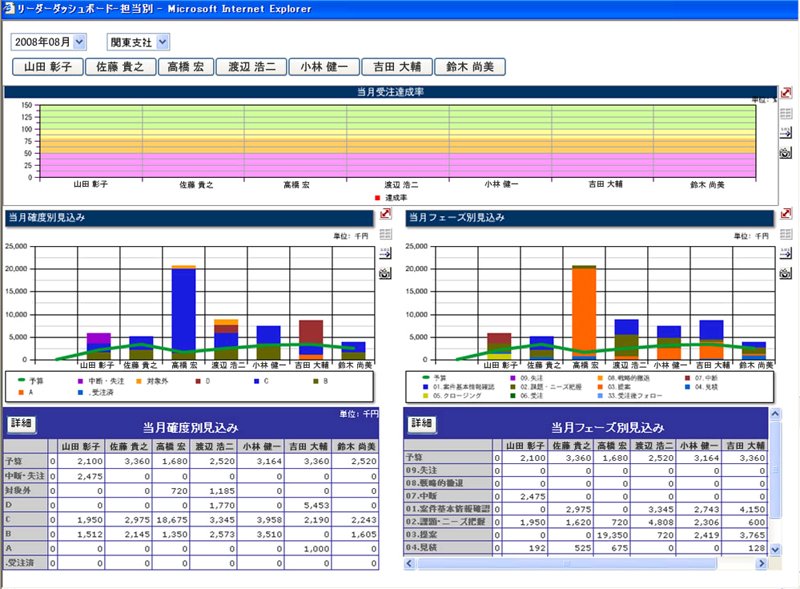Image resolution: width=800 pixels, height=589 pixels.
Task: Open the 関東支社 branch dropdown
Action: 162,42
